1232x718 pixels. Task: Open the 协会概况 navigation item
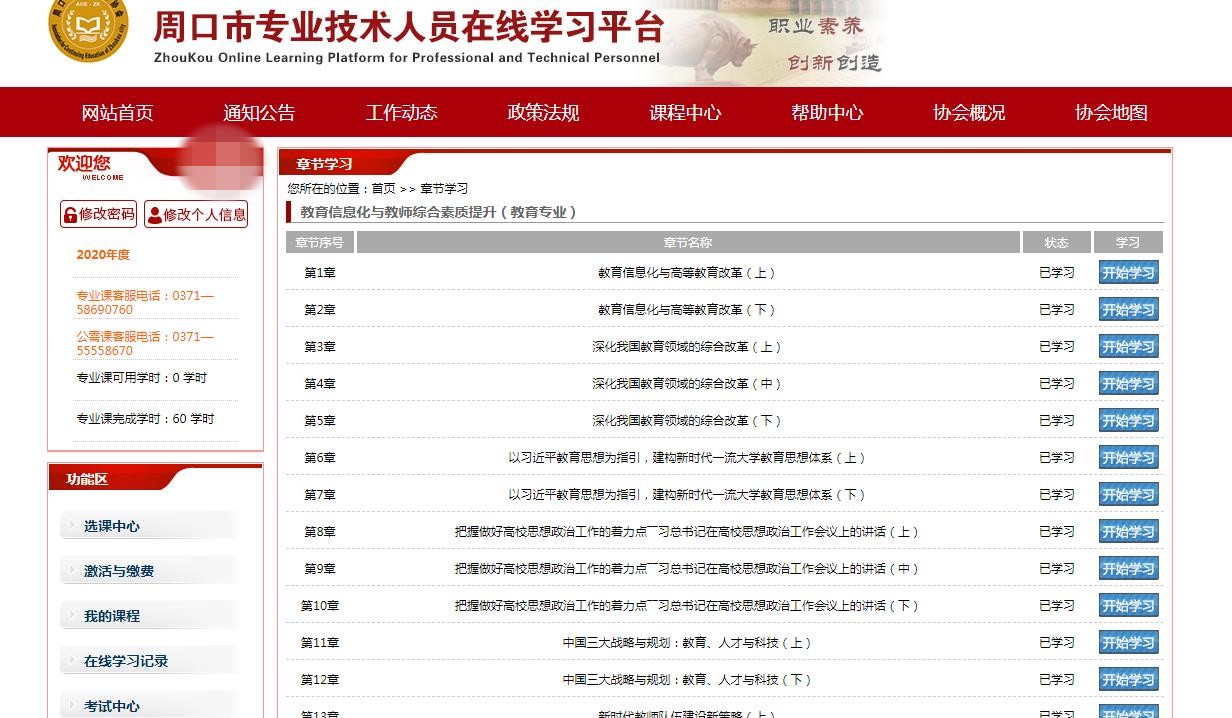click(969, 113)
